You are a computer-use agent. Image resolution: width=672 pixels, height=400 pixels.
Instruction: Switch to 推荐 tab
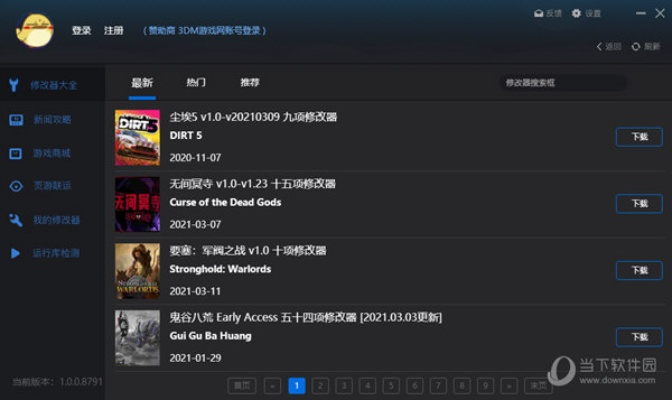coord(250,82)
